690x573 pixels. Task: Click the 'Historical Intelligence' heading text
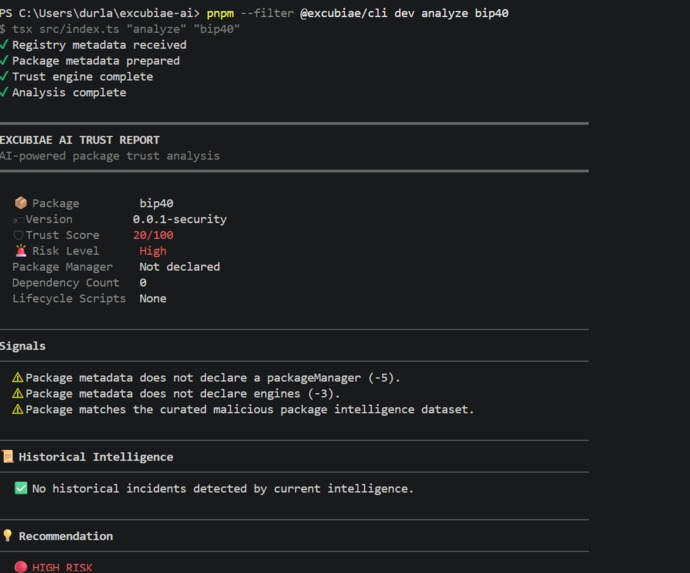[96, 457]
